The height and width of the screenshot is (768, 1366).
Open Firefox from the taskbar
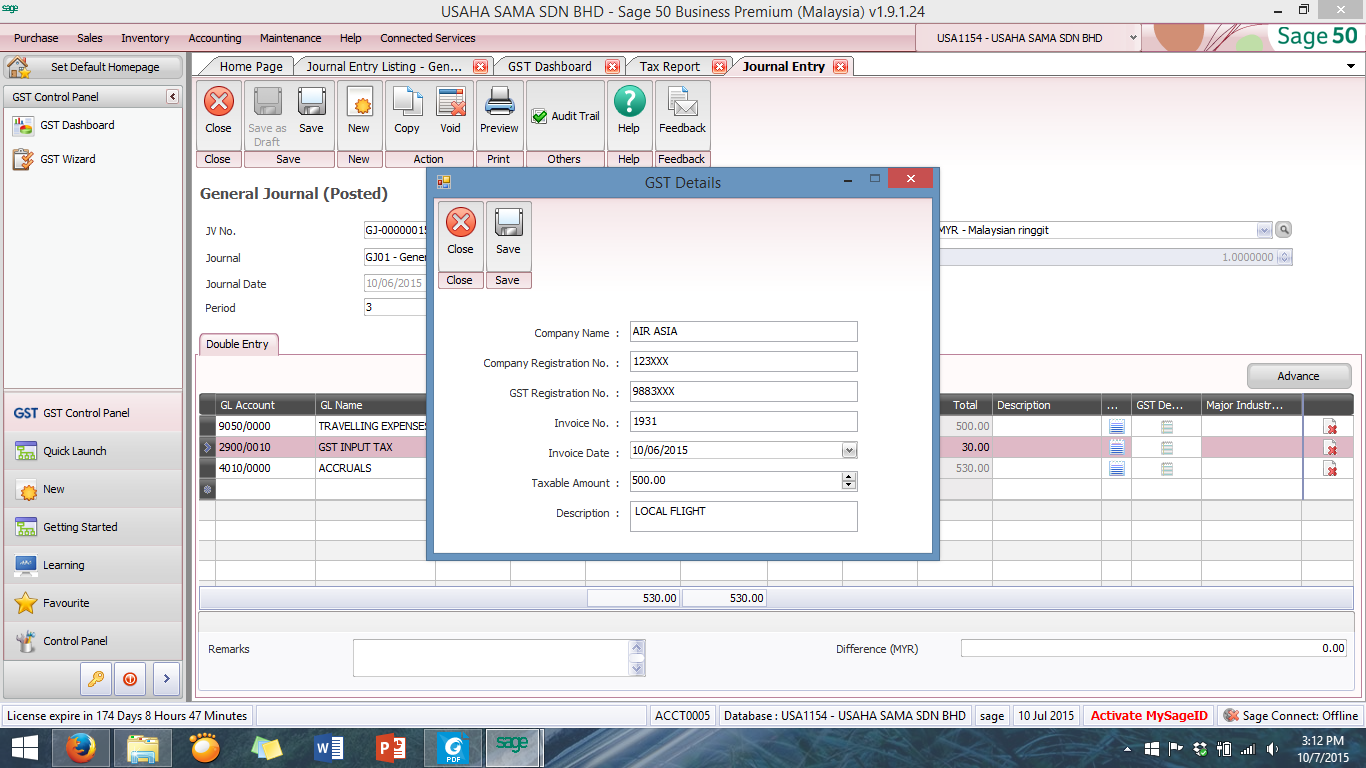pyautogui.click(x=80, y=747)
